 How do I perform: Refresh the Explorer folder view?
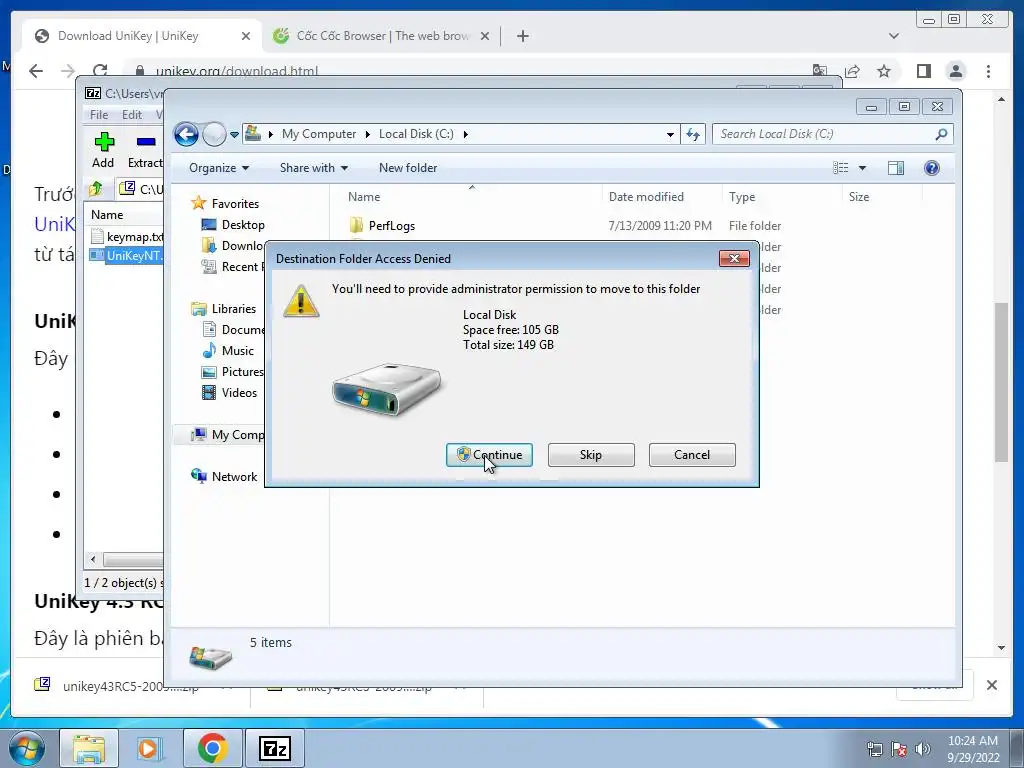[693, 135]
